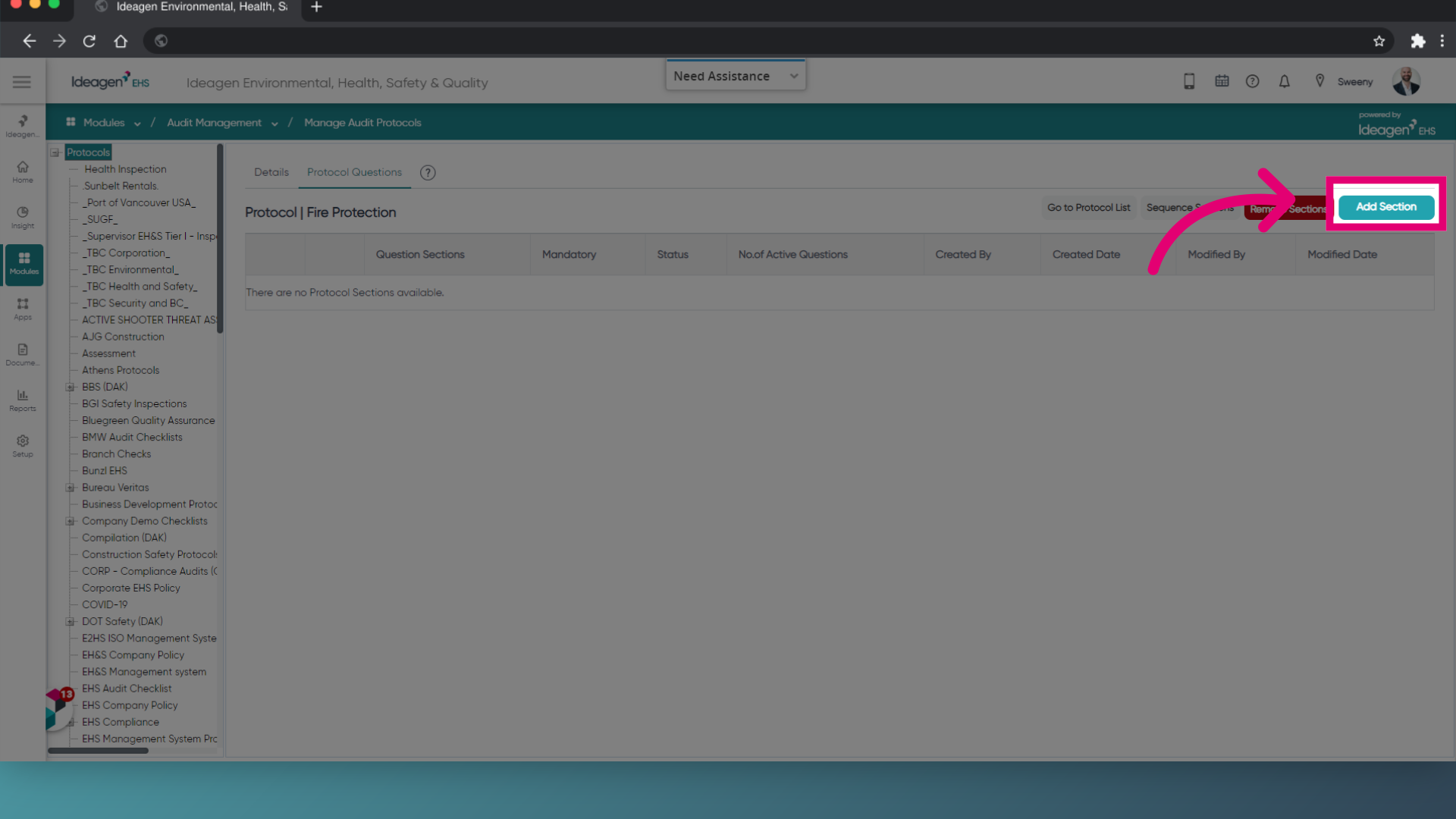Open the Insight sidebar icon
This screenshot has height=819, width=1456.
pyautogui.click(x=23, y=217)
